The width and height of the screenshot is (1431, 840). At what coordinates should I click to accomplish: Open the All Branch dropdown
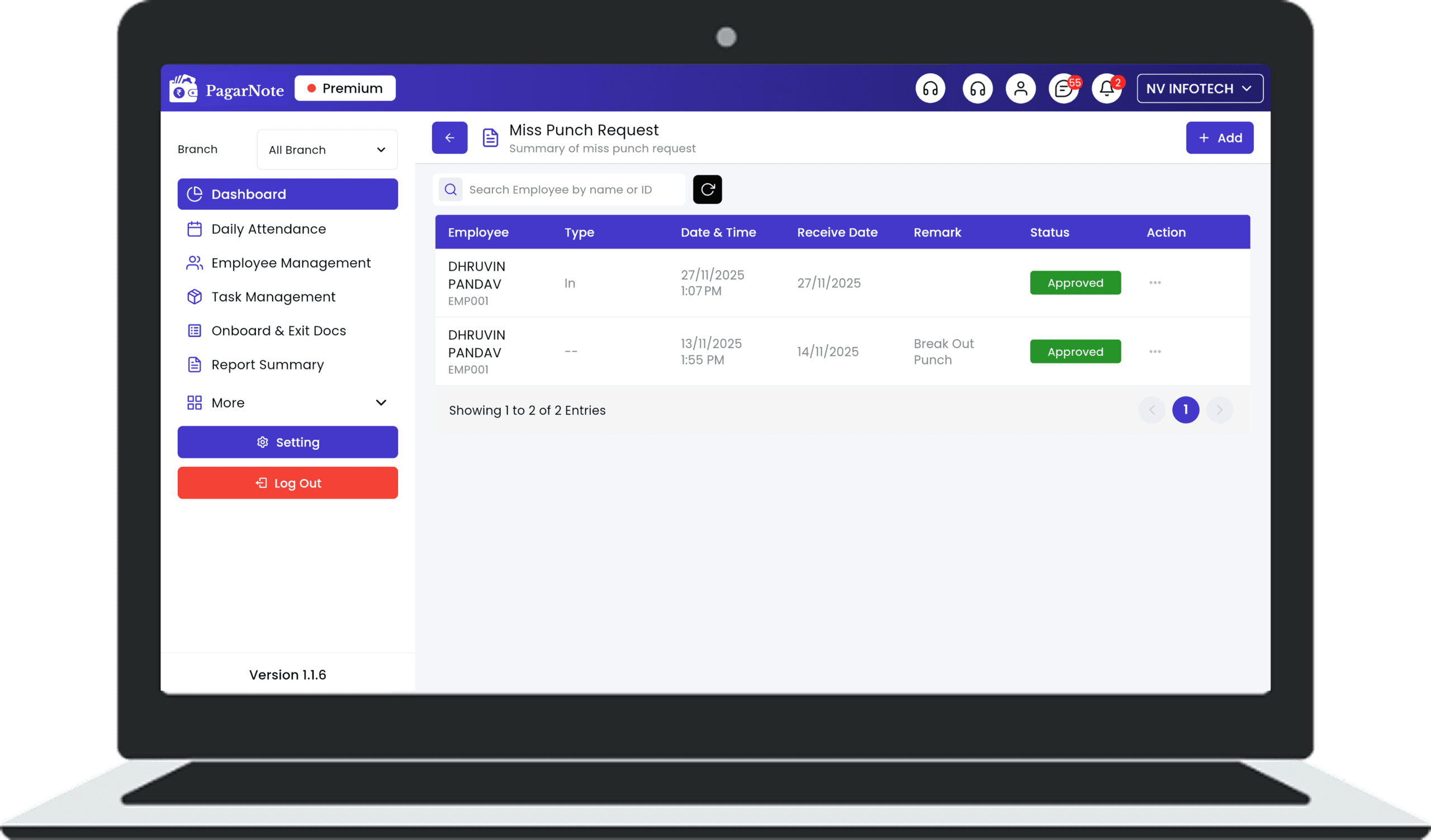[x=327, y=150]
